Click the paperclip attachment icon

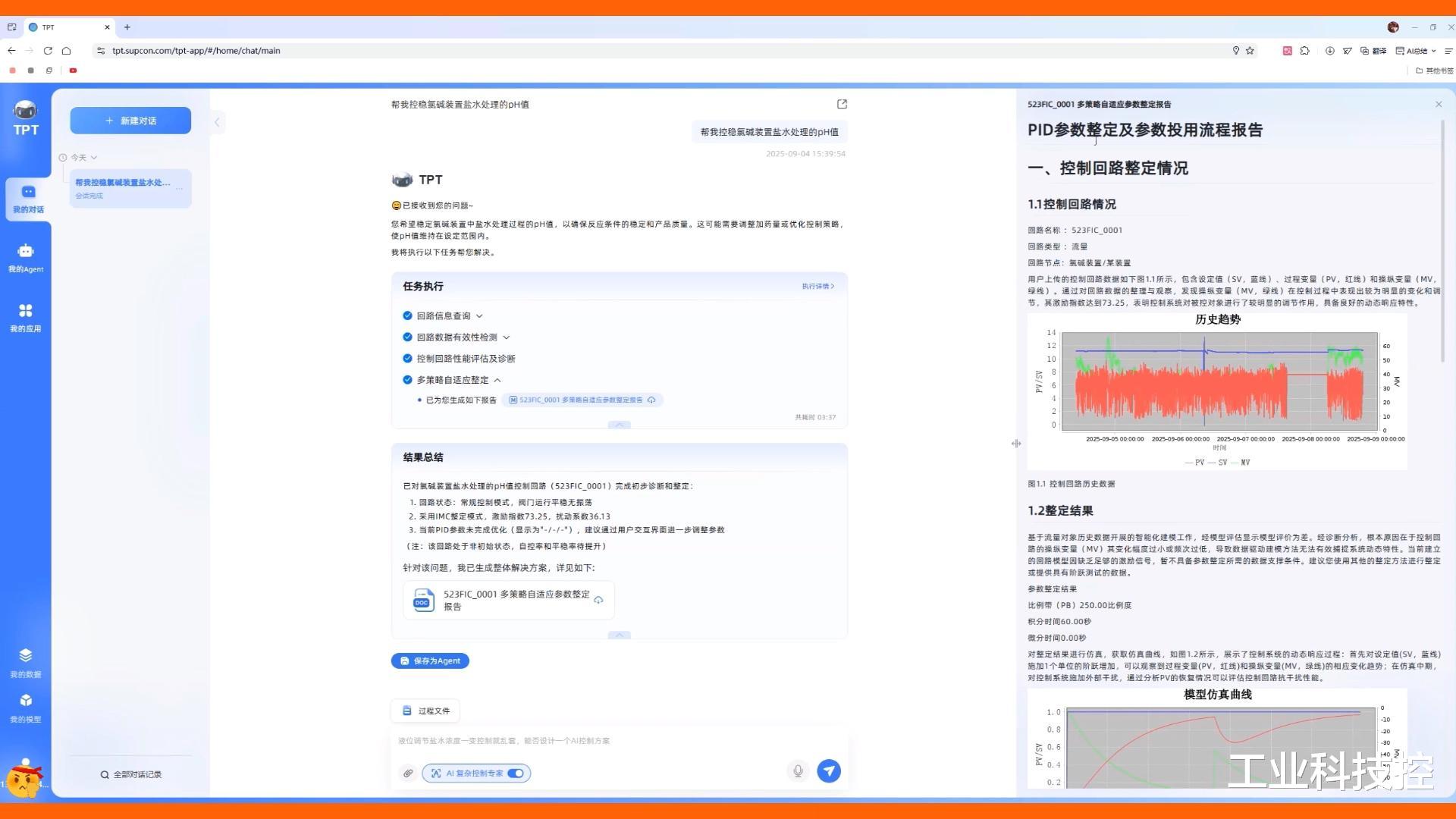coord(408,773)
